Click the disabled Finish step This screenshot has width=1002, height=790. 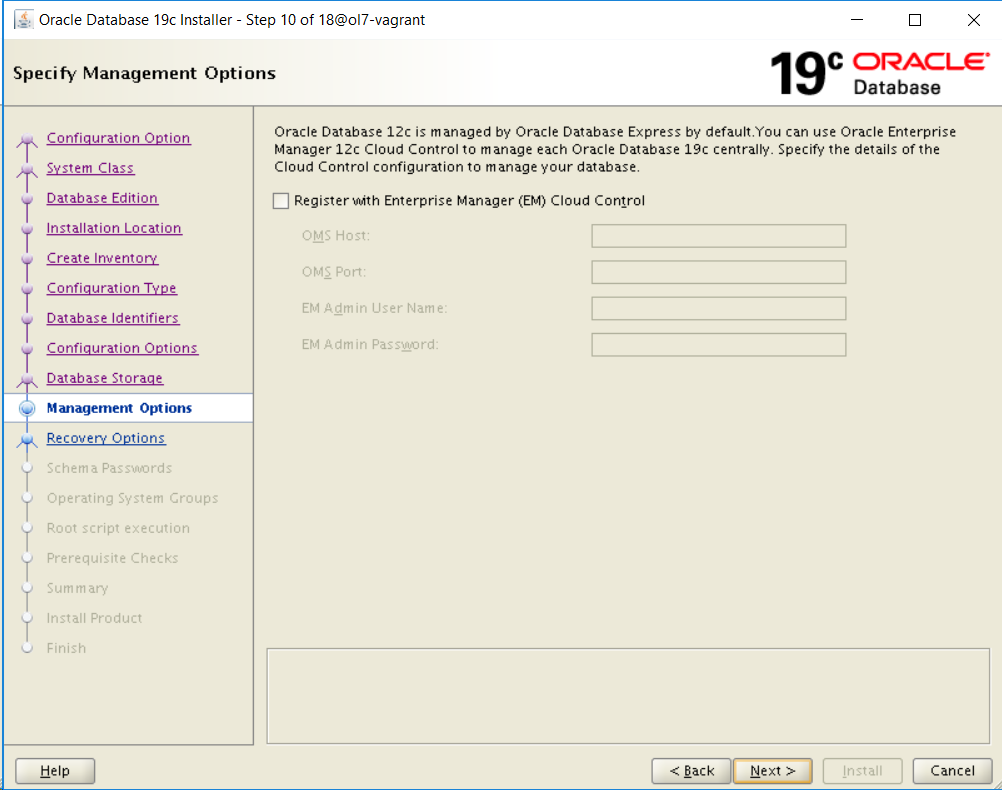click(66, 649)
